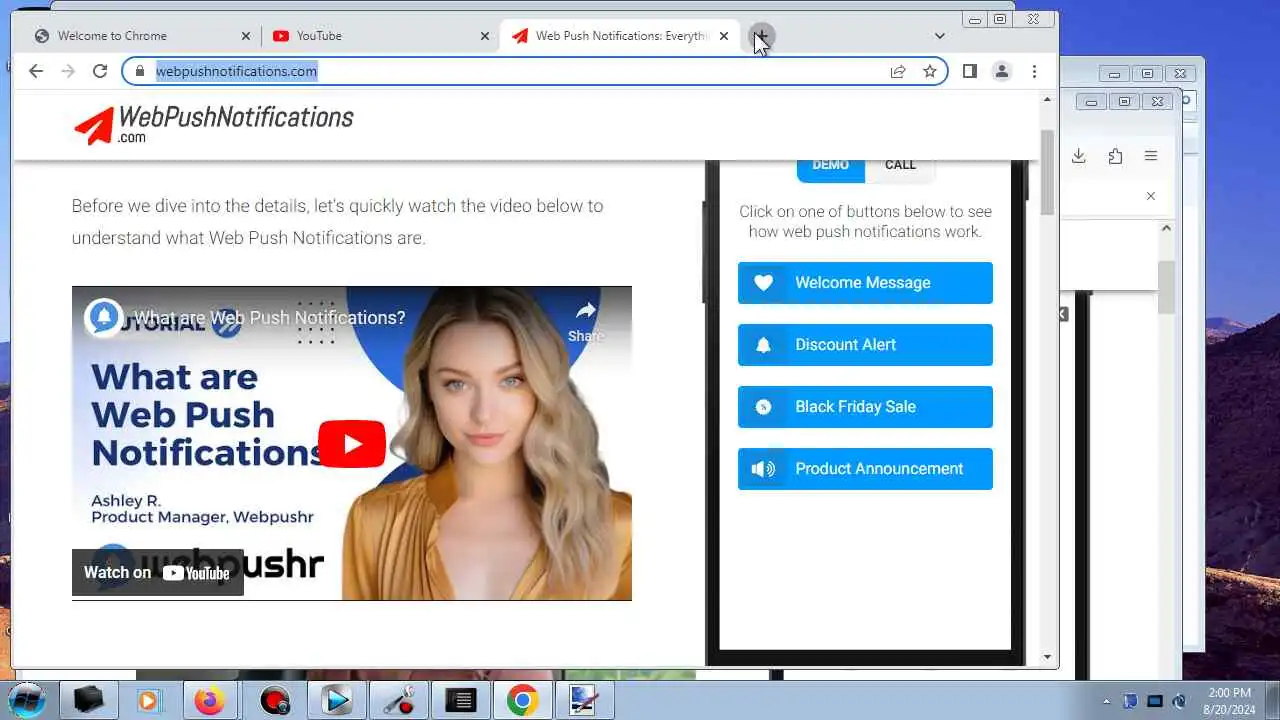Open the video title link
The height and width of the screenshot is (720, 1280).
click(270, 318)
